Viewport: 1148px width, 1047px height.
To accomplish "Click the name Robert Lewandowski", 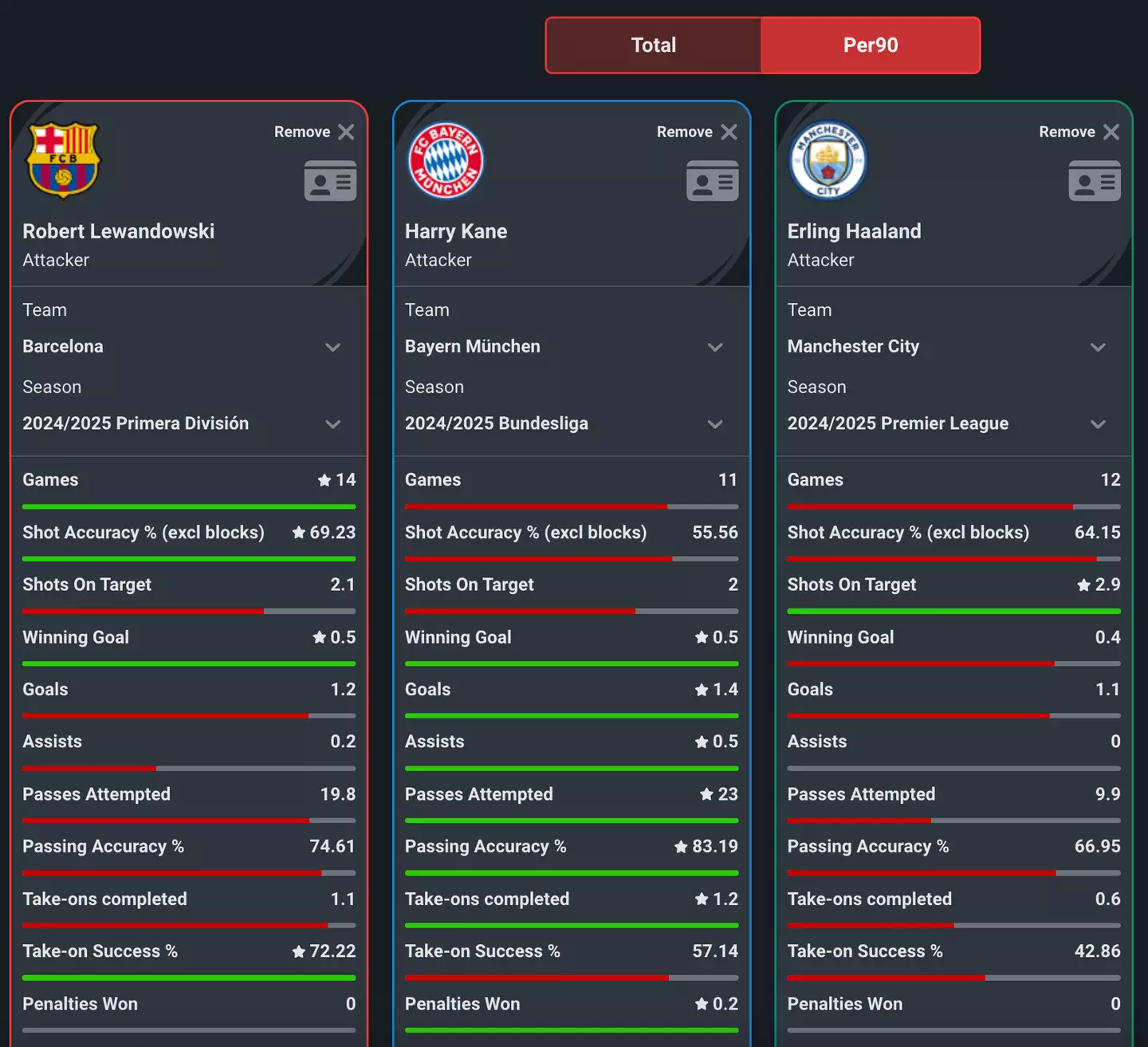I will click(x=118, y=231).
